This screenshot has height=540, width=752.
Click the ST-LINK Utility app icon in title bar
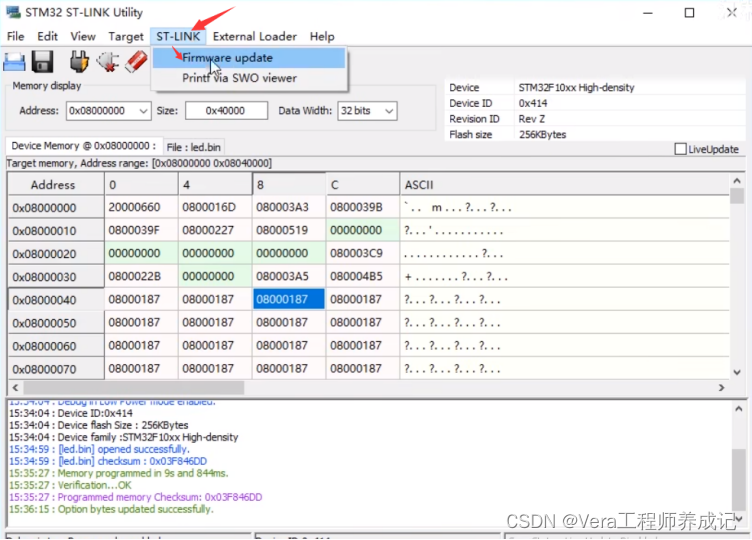[x=13, y=12]
